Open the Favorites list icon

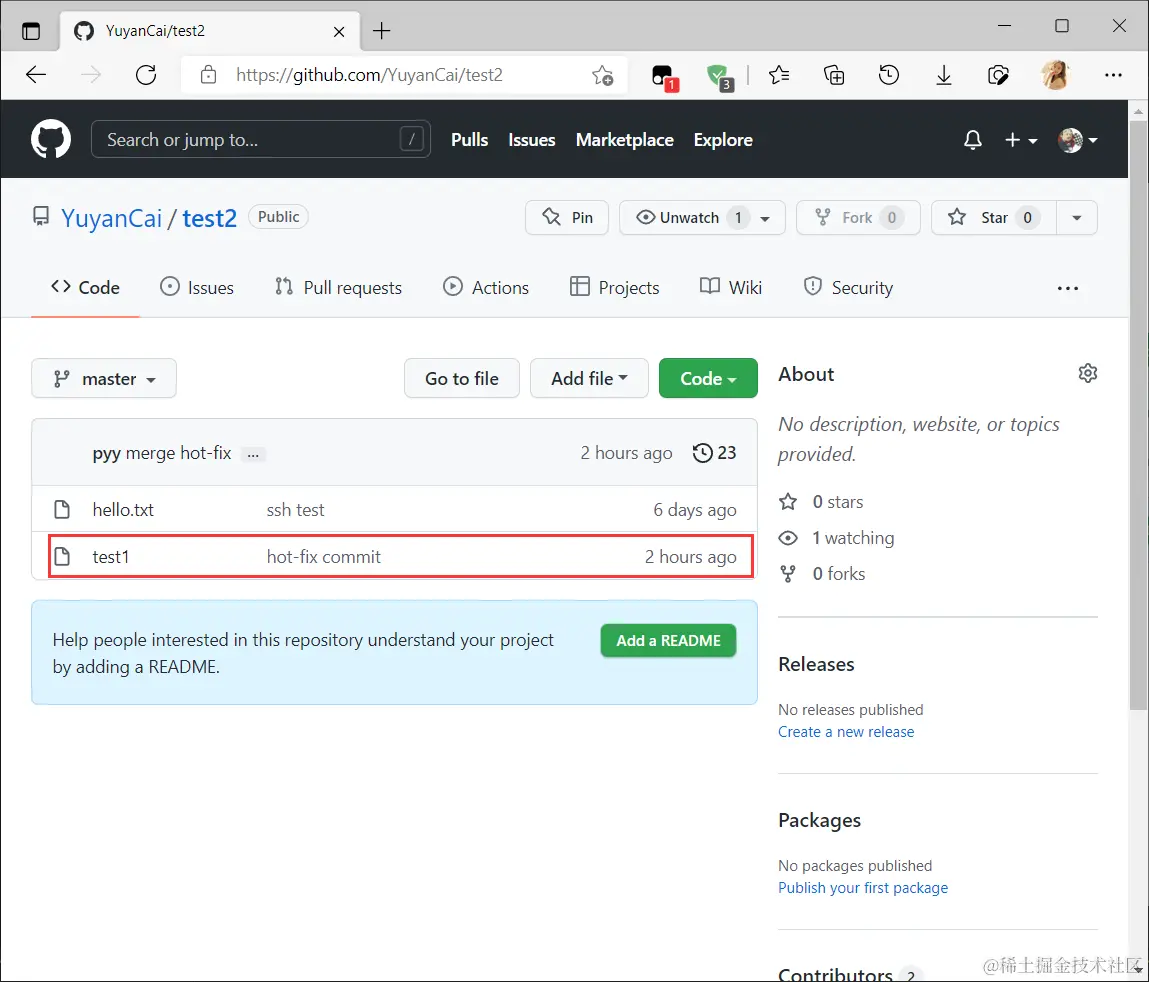coord(779,75)
